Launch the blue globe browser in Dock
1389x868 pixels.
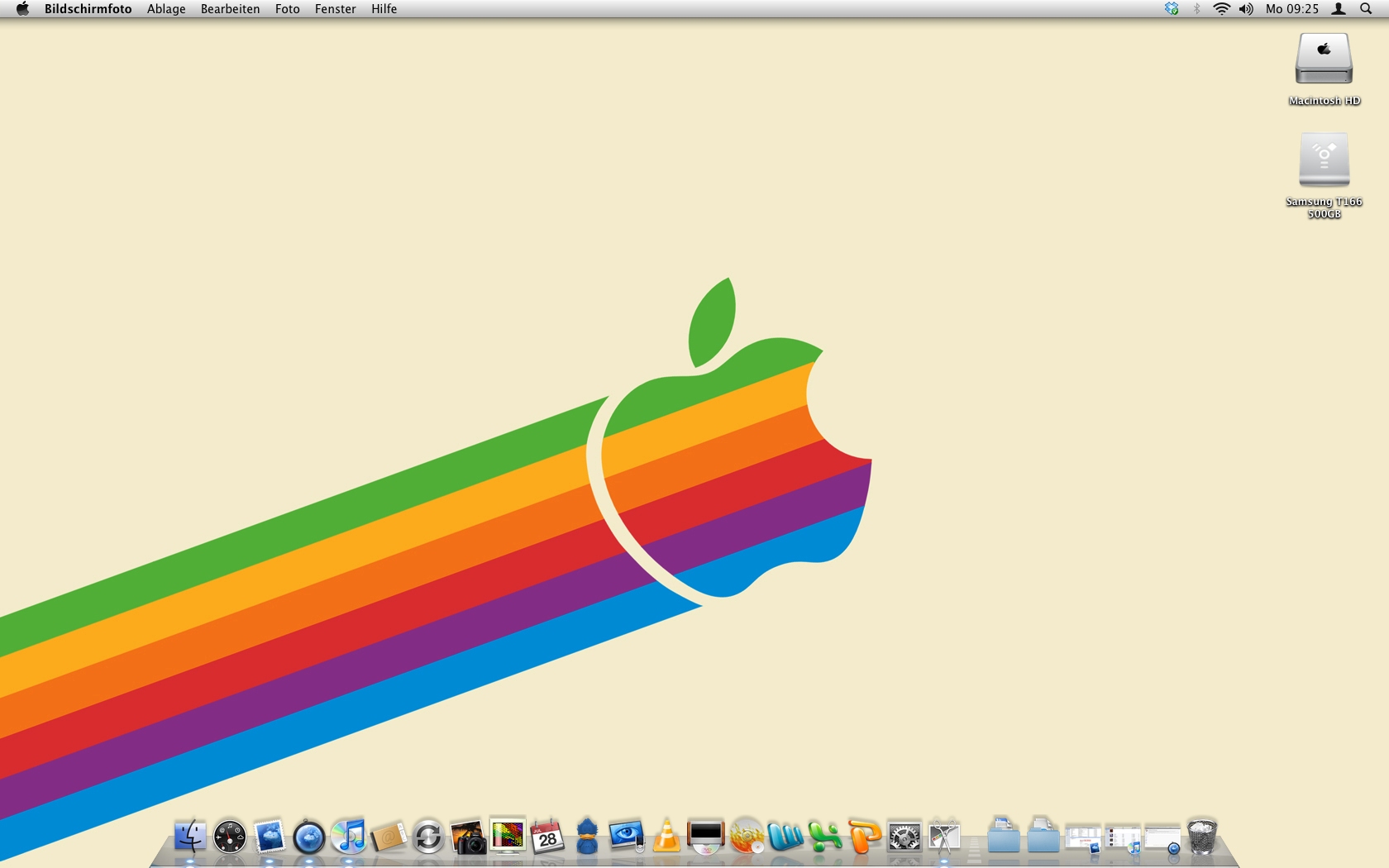pos(309,837)
